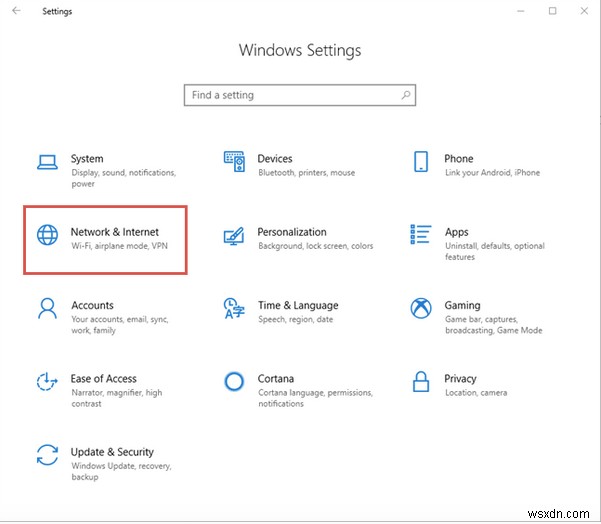Go back with the arrow button
The height and width of the screenshot is (524, 601).
point(16,11)
